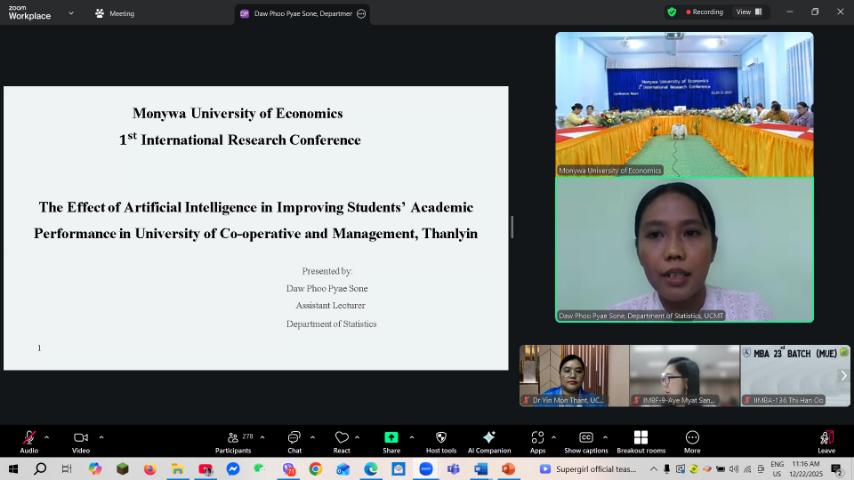Toggle the Video camera button
Image resolution: width=854 pixels, height=480 pixels.
pyautogui.click(x=81, y=438)
